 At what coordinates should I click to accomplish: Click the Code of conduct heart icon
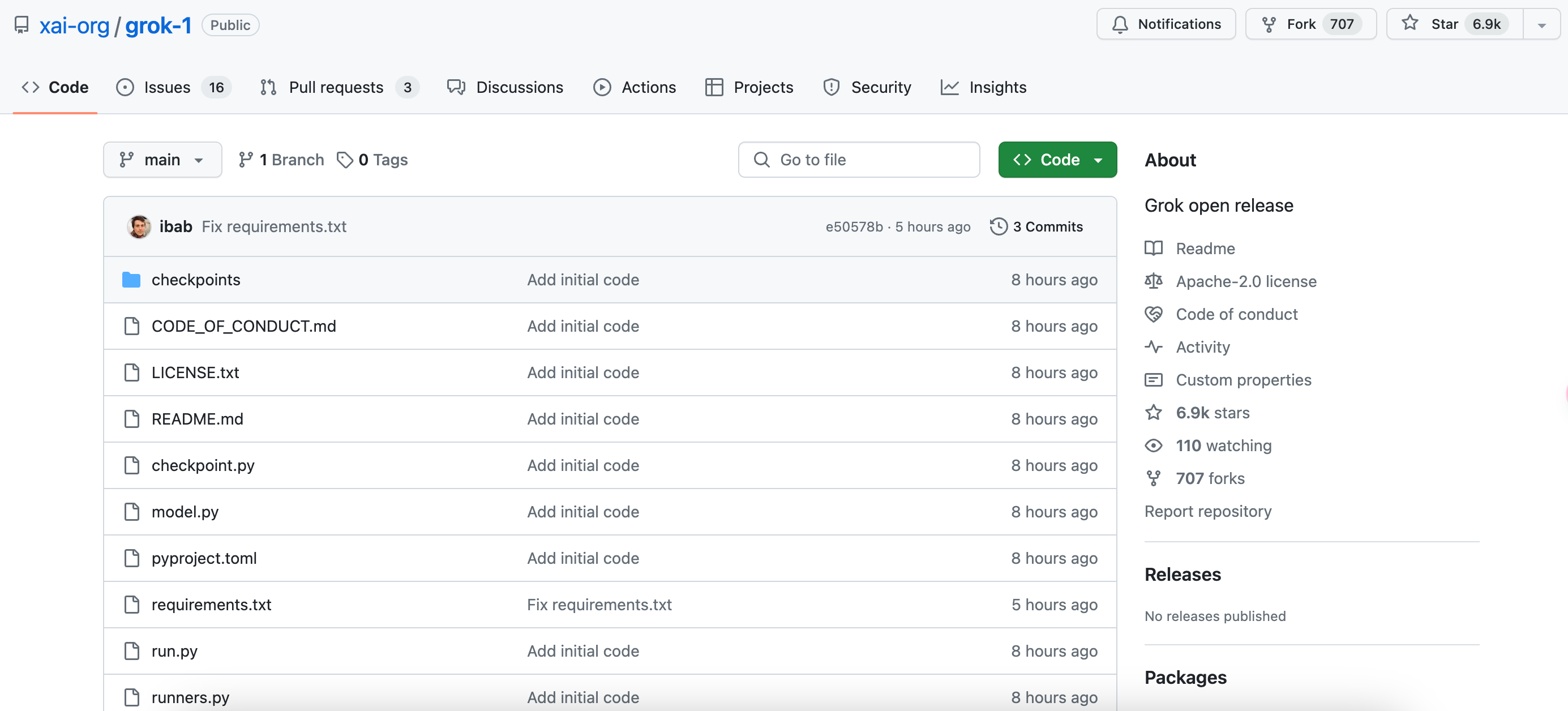pos(1154,314)
